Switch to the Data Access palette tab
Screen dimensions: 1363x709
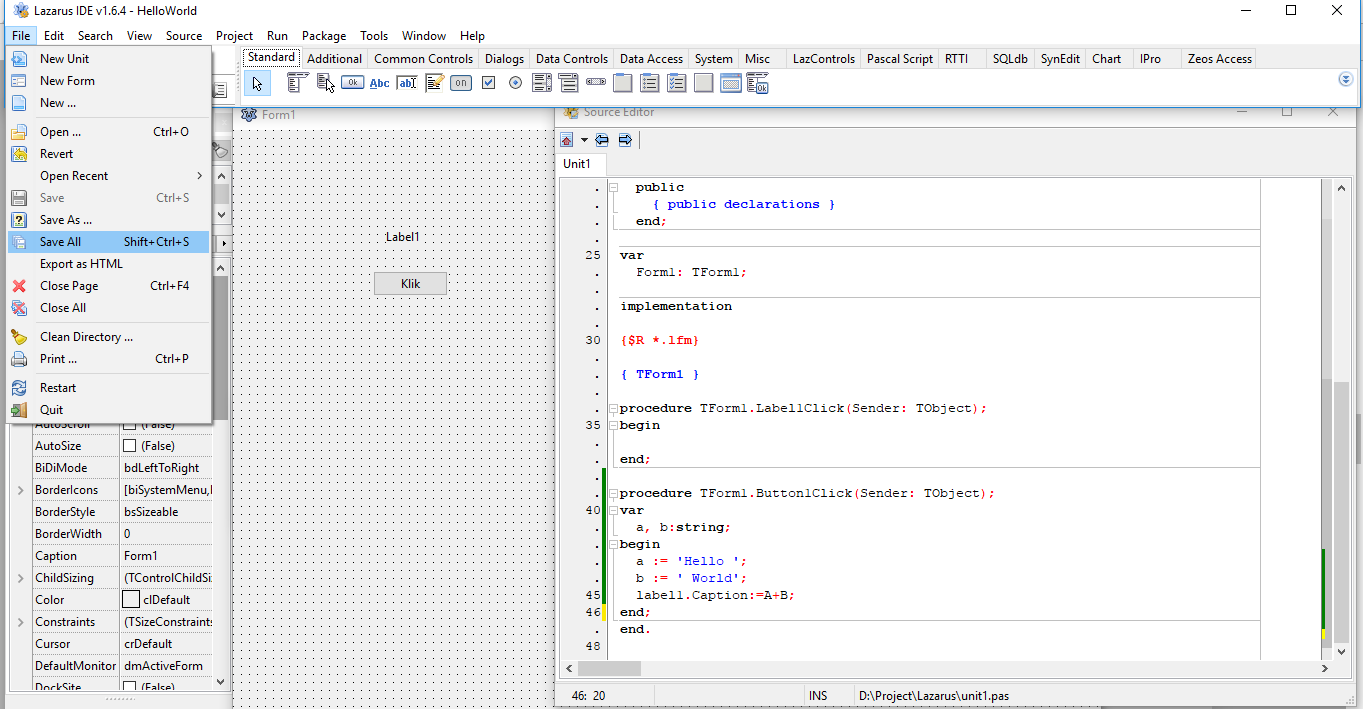(x=651, y=59)
